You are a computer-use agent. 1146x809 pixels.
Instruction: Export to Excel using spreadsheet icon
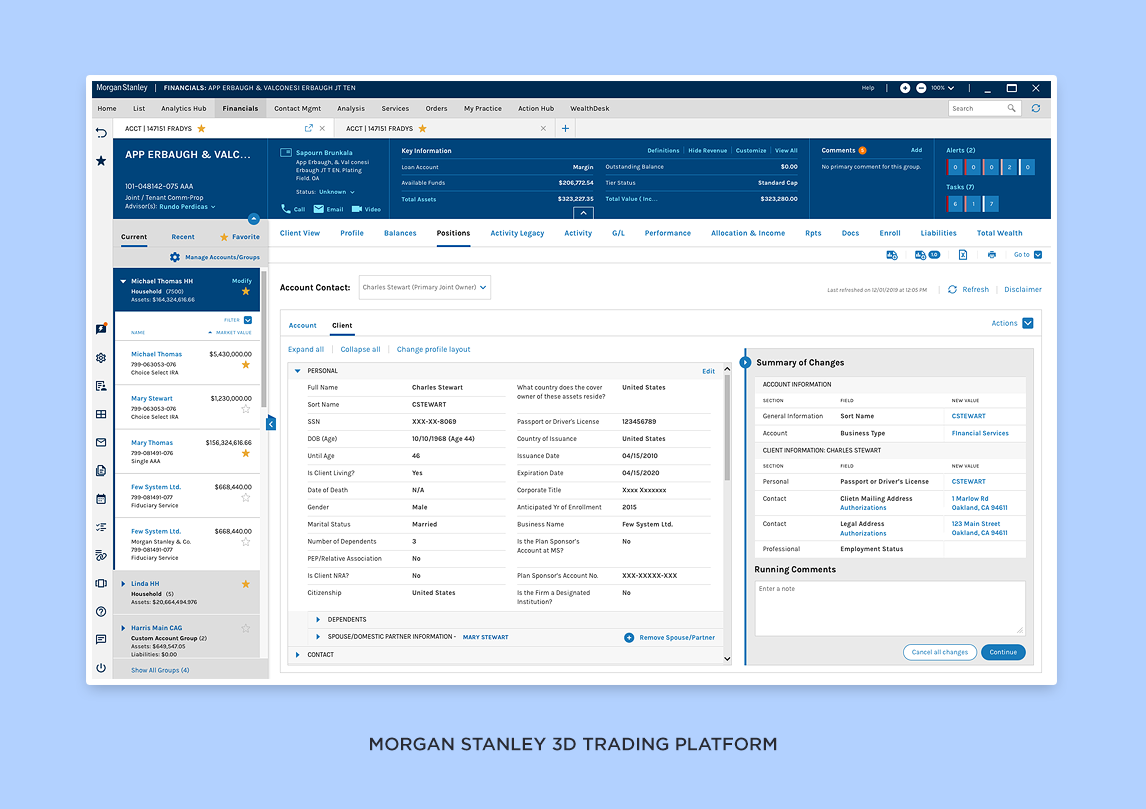(963, 254)
